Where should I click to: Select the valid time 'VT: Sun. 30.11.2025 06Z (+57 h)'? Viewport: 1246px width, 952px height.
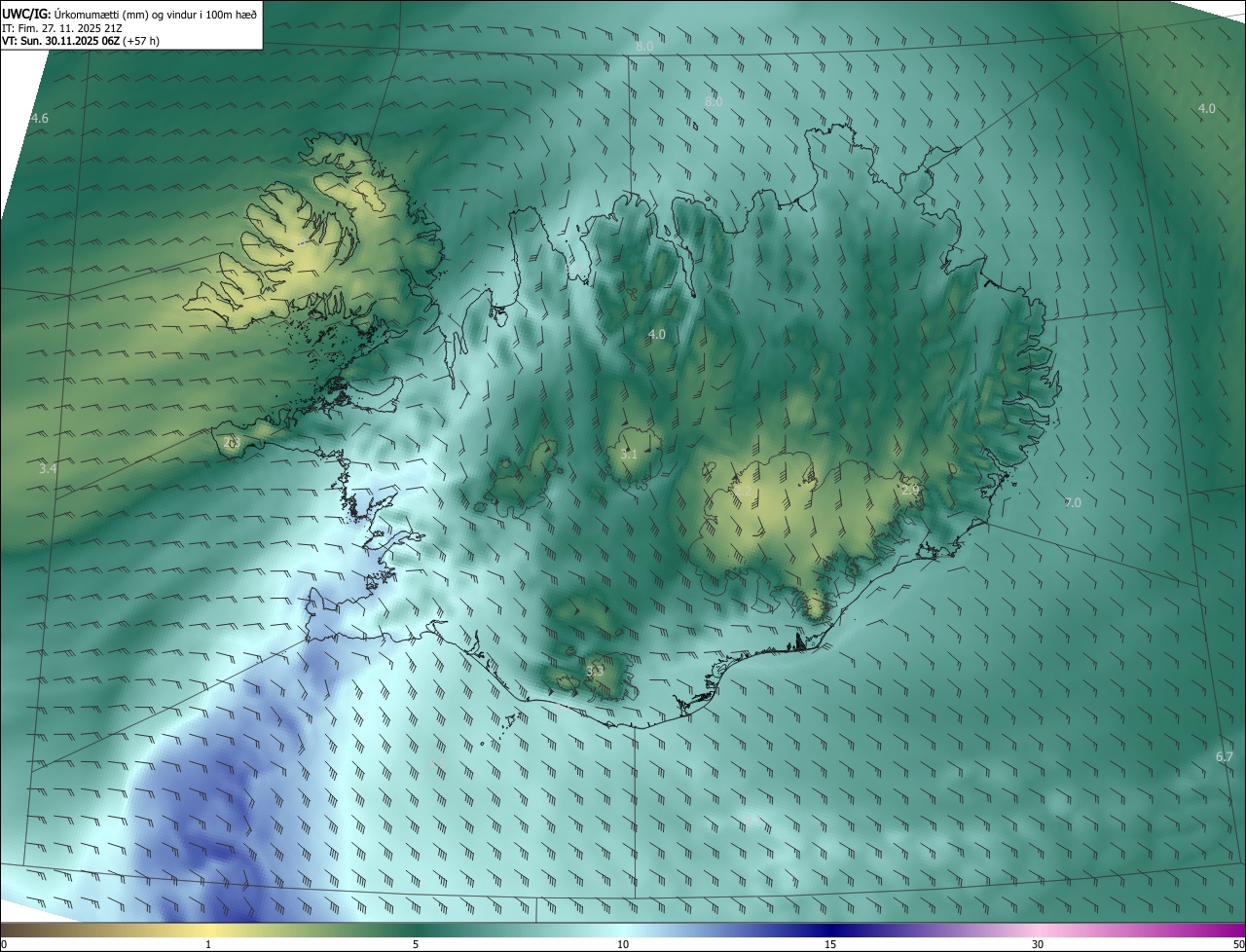point(81,41)
